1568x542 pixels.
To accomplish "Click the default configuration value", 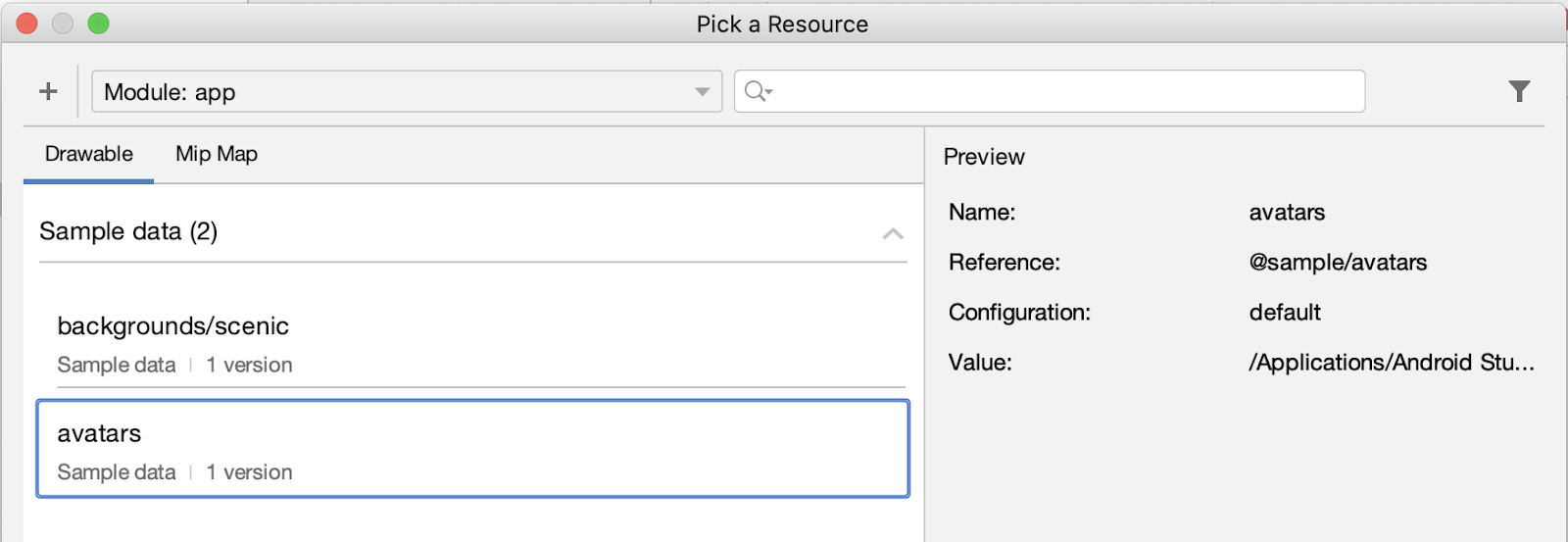I will pyautogui.click(x=1285, y=313).
